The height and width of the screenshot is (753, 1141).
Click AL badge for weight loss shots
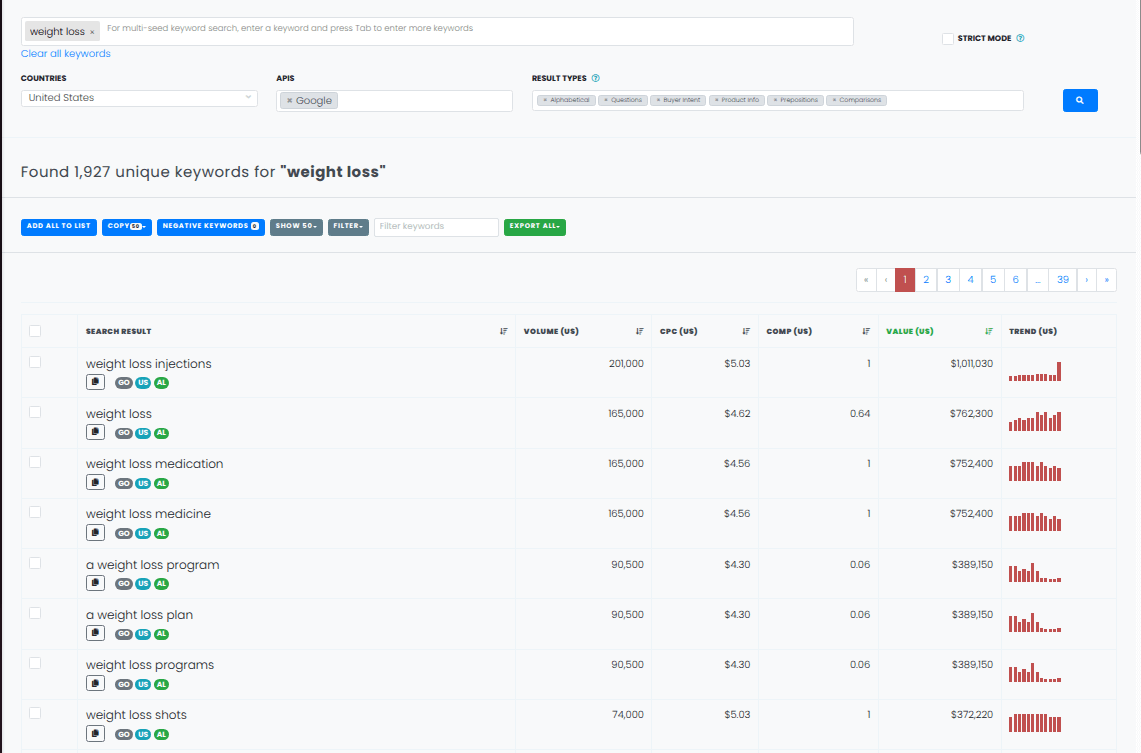click(162, 734)
